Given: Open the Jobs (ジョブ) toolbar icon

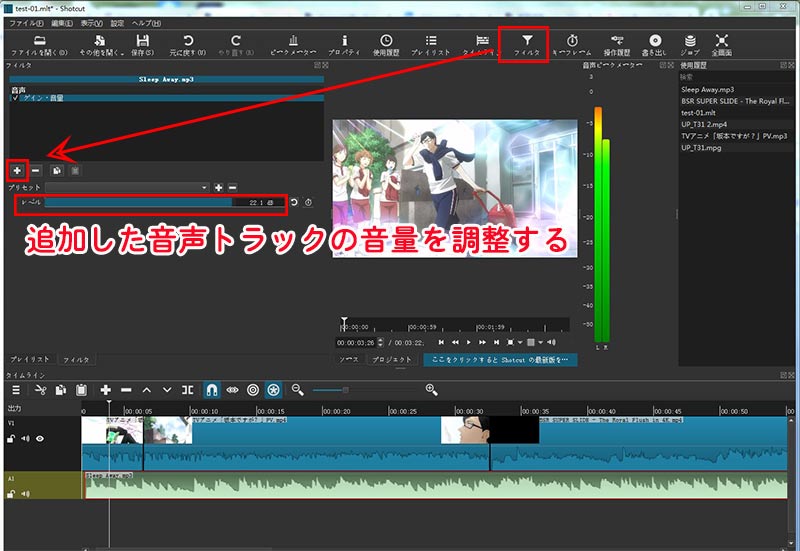Looking at the screenshot, I should click(x=690, y=45).
